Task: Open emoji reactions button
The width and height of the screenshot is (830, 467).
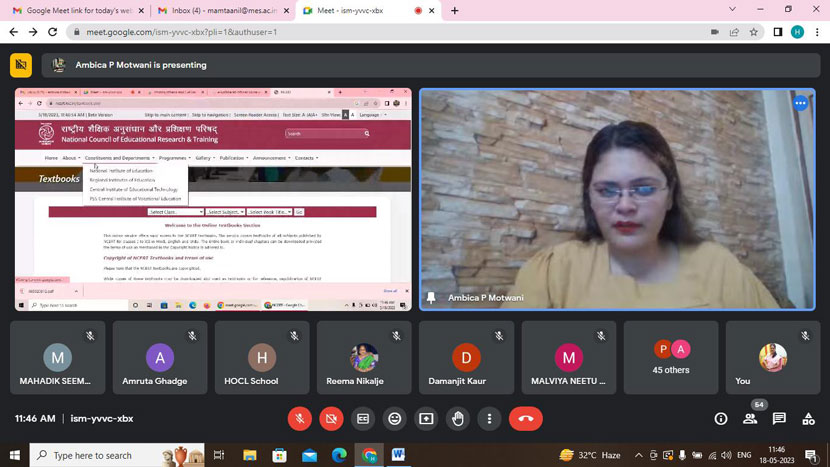Action: [x=394, y=419]
